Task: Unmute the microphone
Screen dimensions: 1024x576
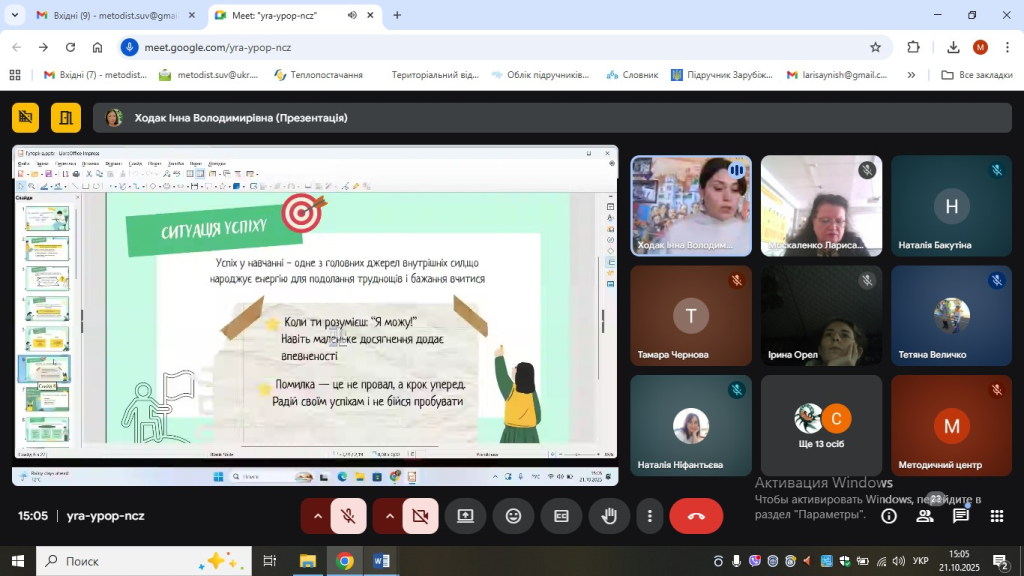Action: pos(349,516)
